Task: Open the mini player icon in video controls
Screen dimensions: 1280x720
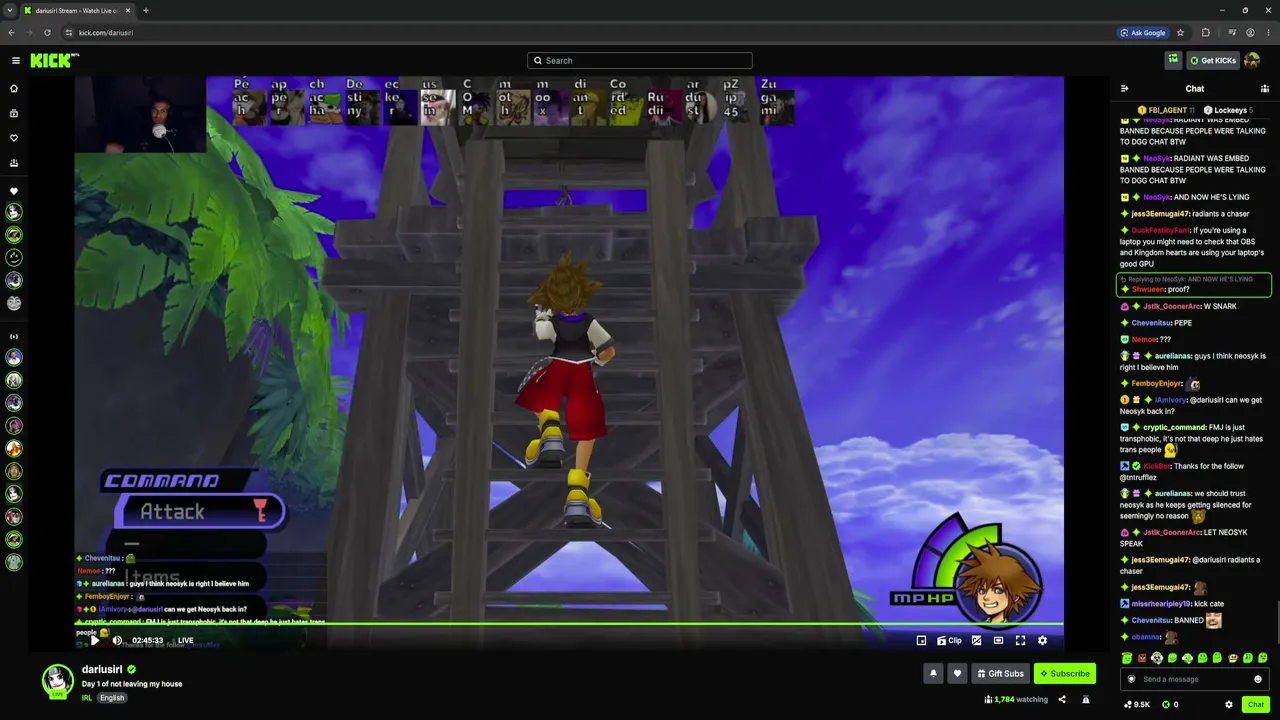Action: point(921,641)
